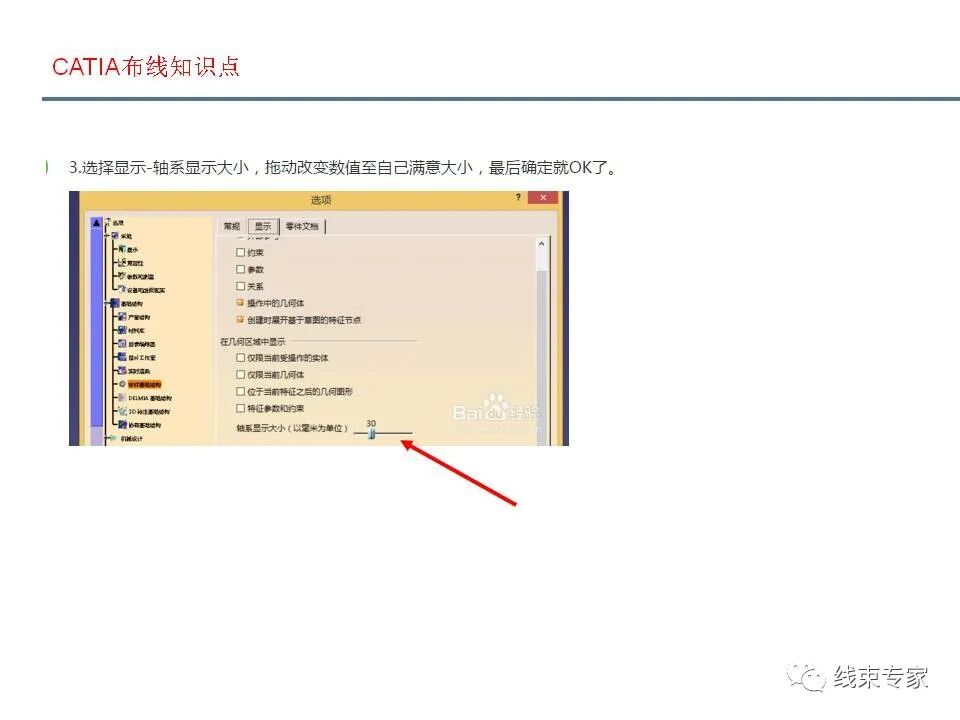Click the 协同基础结构 node icon
The image size is (960, 720).
point(122,424)
